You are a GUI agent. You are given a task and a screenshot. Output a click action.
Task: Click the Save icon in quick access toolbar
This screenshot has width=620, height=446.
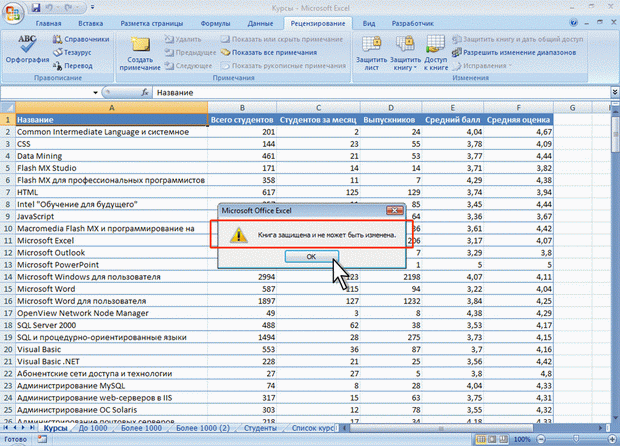(36, 8)
